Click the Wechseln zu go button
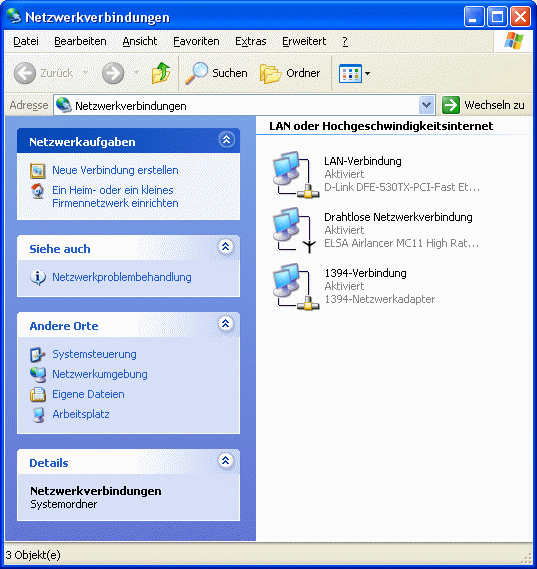 tap(483, 105)
